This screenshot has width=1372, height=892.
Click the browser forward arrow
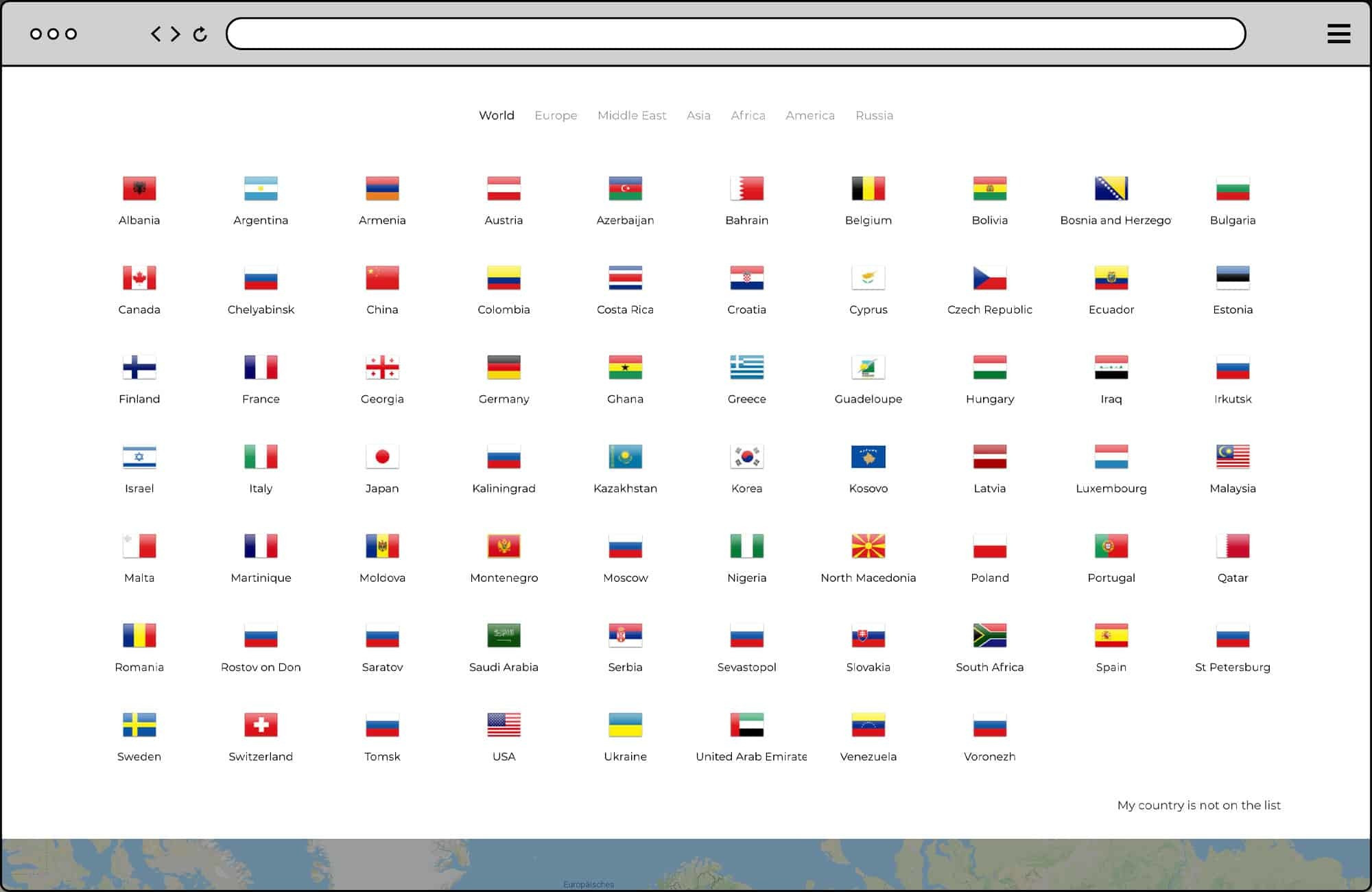(x=176, y=34)
